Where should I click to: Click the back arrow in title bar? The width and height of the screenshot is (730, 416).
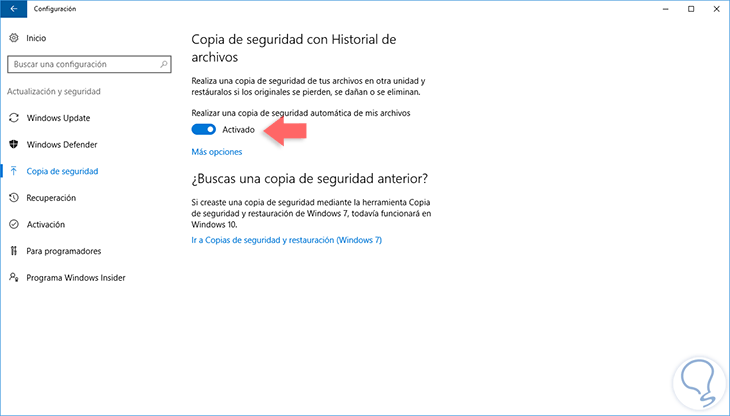(14, 9)
